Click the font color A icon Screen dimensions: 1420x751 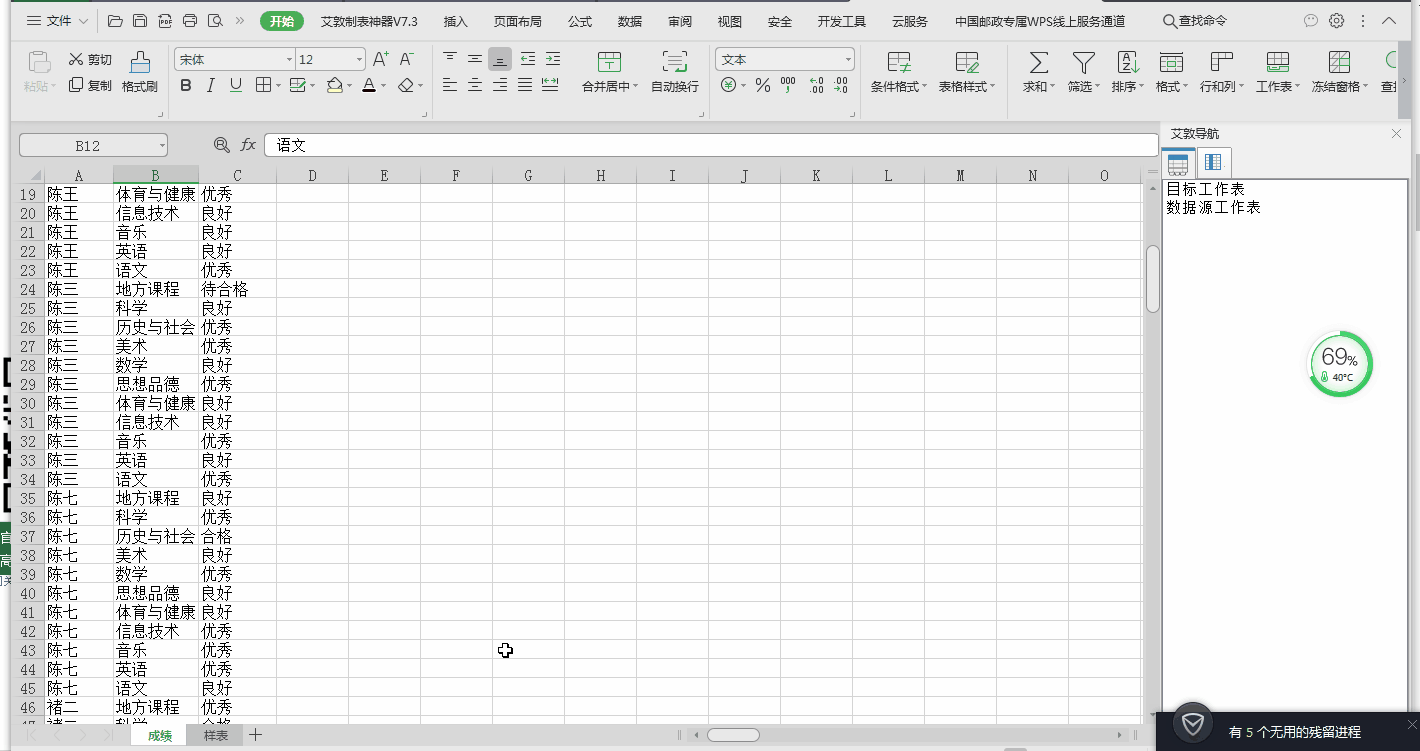pos(368,86)
